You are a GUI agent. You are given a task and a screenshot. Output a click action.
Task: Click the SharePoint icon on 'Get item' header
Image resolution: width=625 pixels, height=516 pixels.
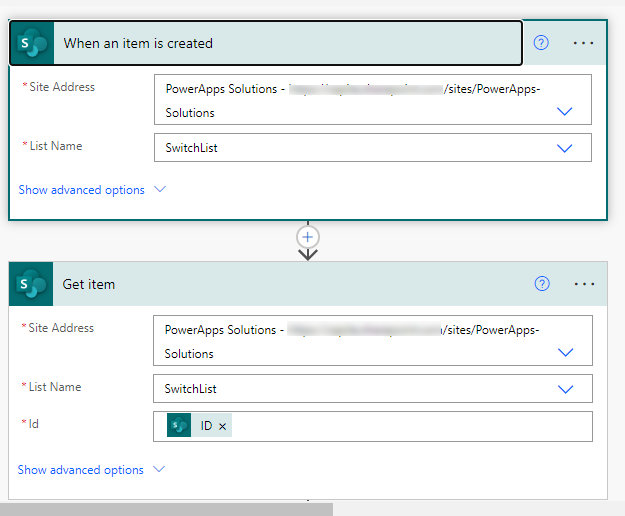click(x=31, y=284)
